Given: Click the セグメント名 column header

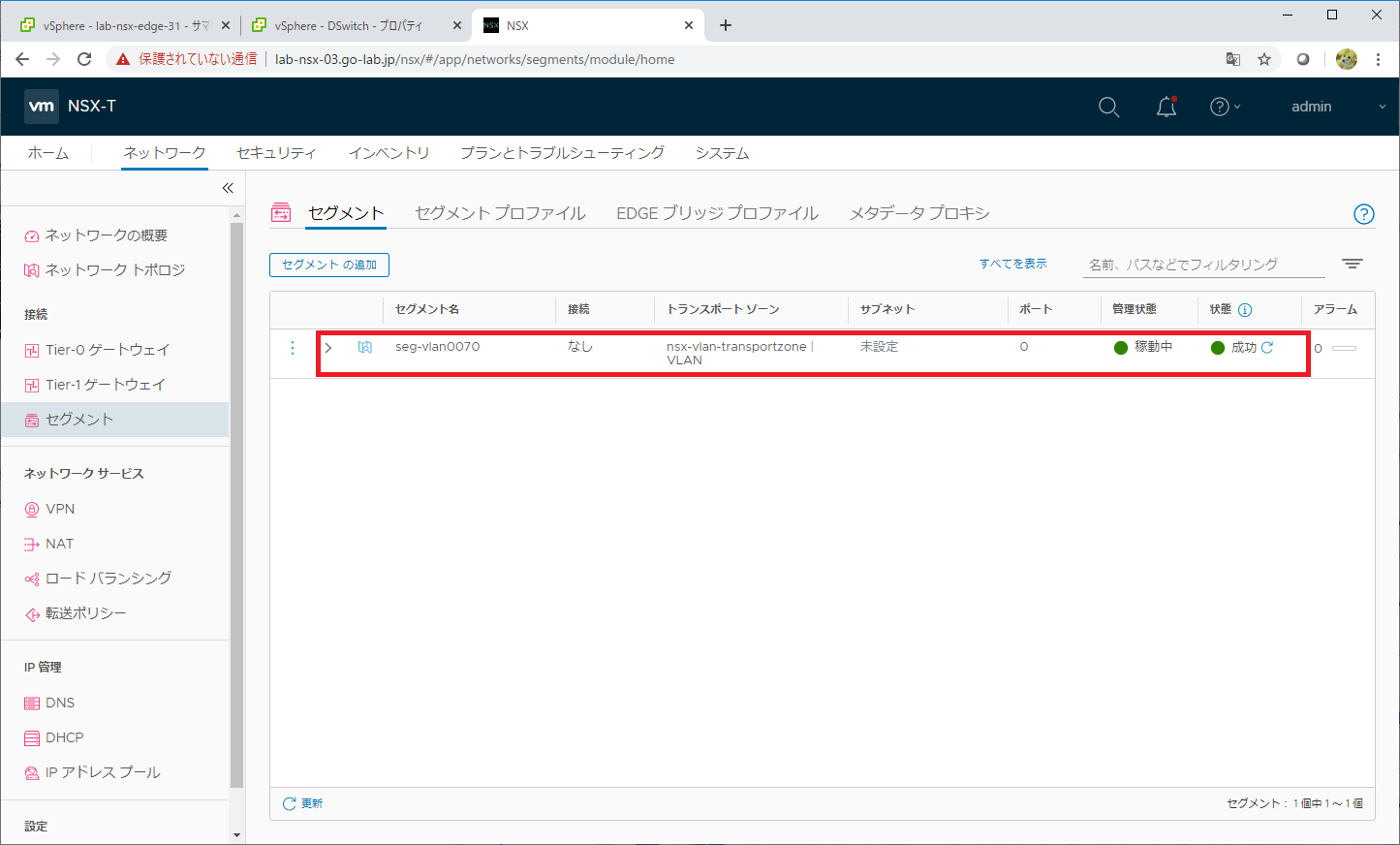Looking at the screenshot, I should (x=427, y=310).
